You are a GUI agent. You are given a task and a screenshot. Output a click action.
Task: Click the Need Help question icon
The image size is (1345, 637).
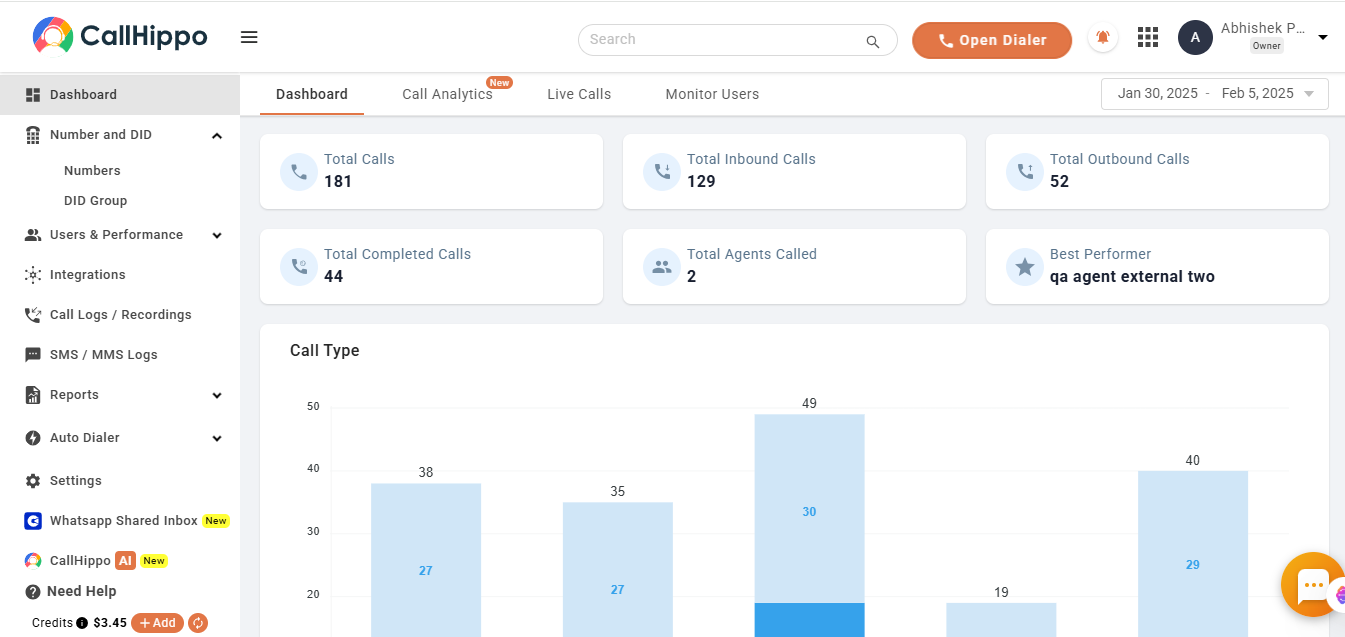pos(33,592)
